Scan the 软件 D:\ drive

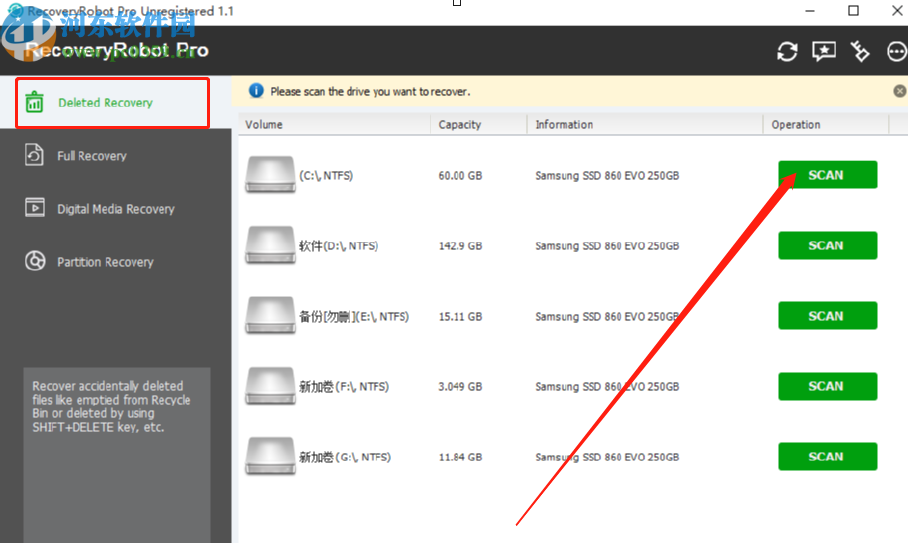(x=828, y=245)
